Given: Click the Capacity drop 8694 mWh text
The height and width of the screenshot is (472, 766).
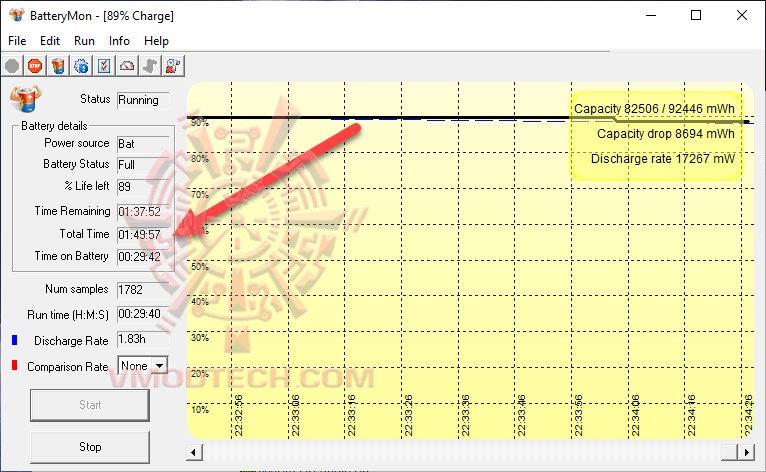Looking at the screenshot, I should coord(665,133).
